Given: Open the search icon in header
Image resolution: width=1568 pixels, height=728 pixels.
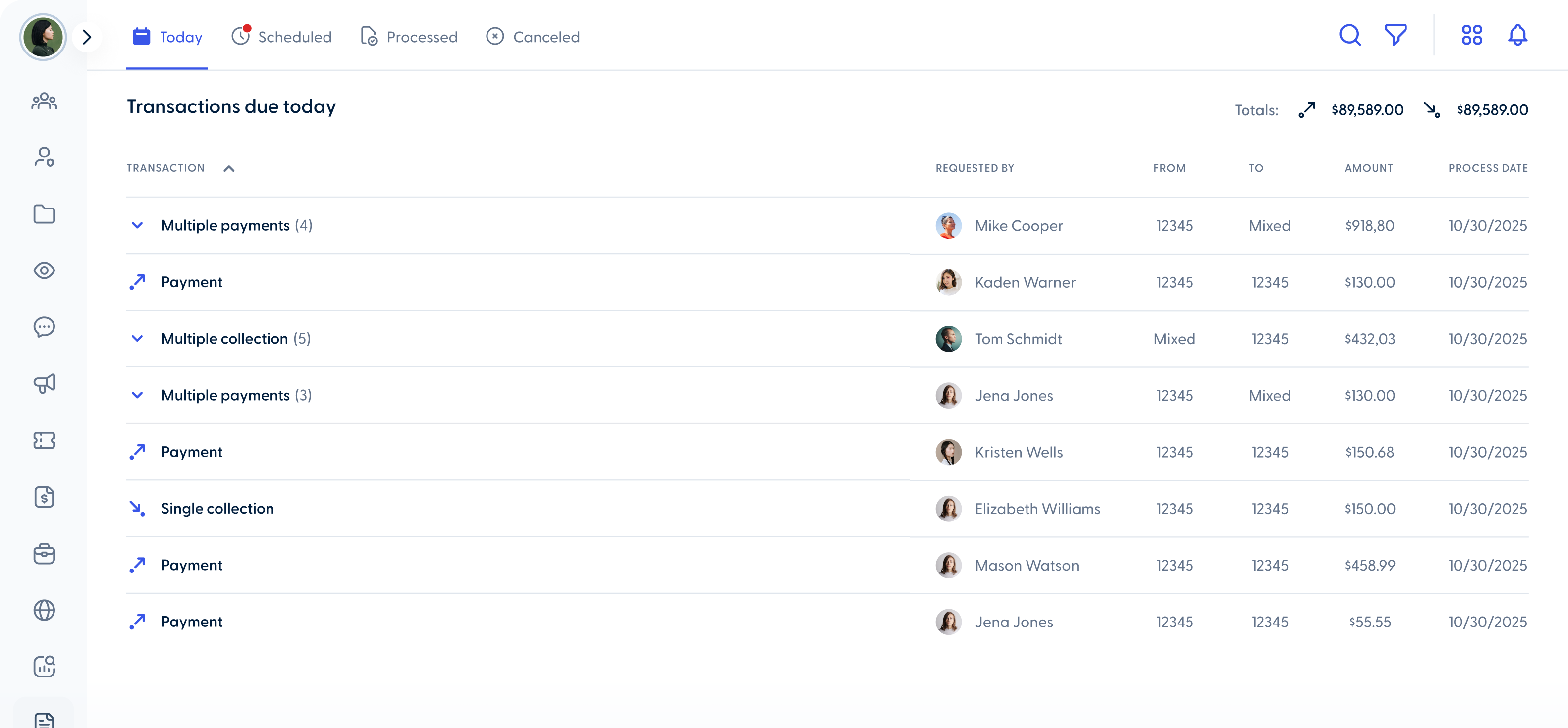Looking at the screenshot, I should tap(1350, 35).
